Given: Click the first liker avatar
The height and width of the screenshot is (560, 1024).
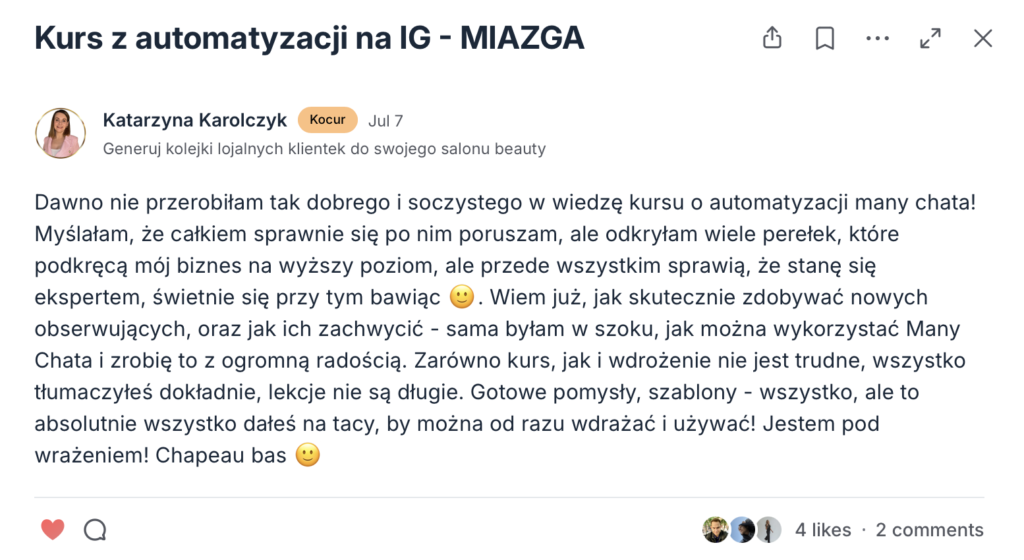Looking at the screenshot, I should [715, 530].
